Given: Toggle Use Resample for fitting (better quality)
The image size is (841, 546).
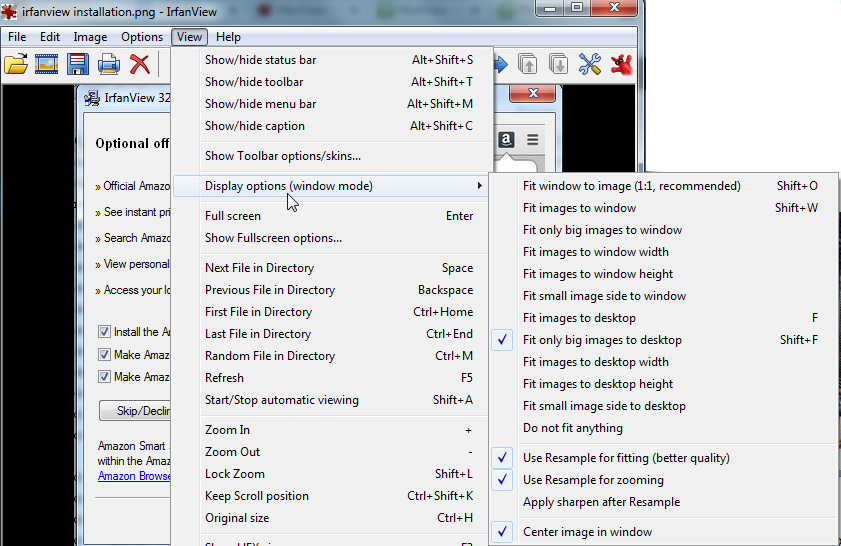Looking at the screenshot, I should (x=664, y=458).
